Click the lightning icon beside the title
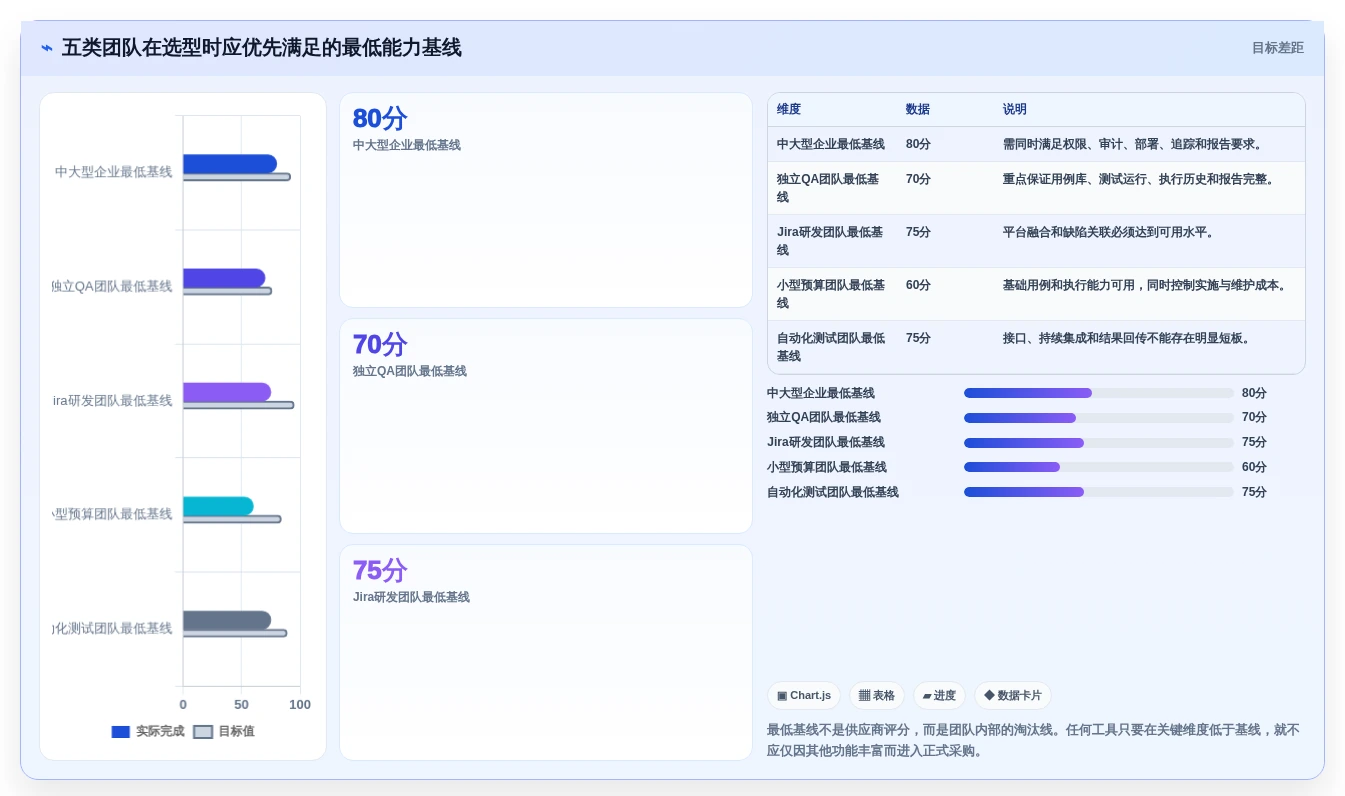The width and height of the screenshot is (1345, 796). tap(47, 48)
